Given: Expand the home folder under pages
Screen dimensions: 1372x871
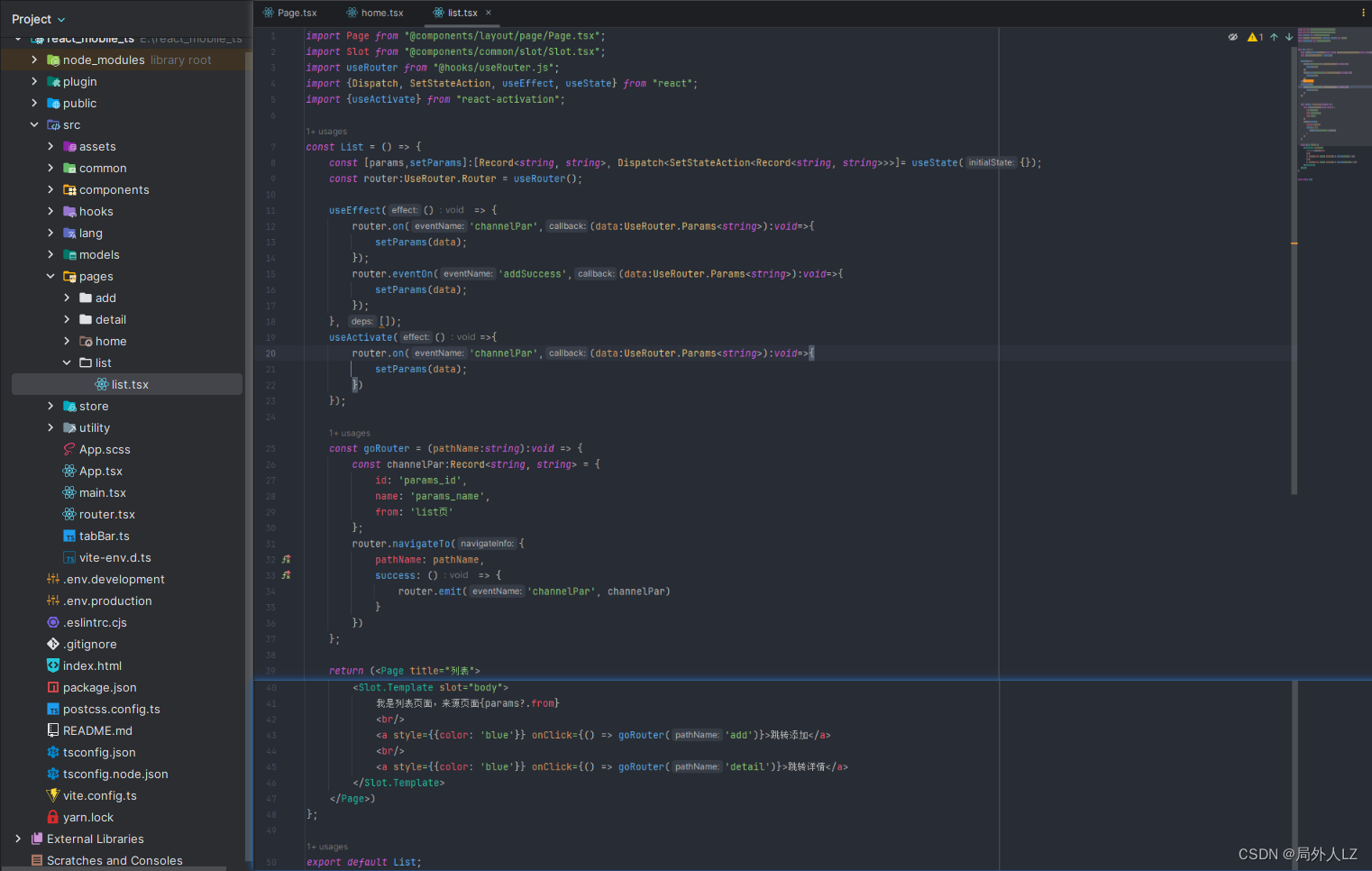Looking at the screenshot, I should (67, 341).
